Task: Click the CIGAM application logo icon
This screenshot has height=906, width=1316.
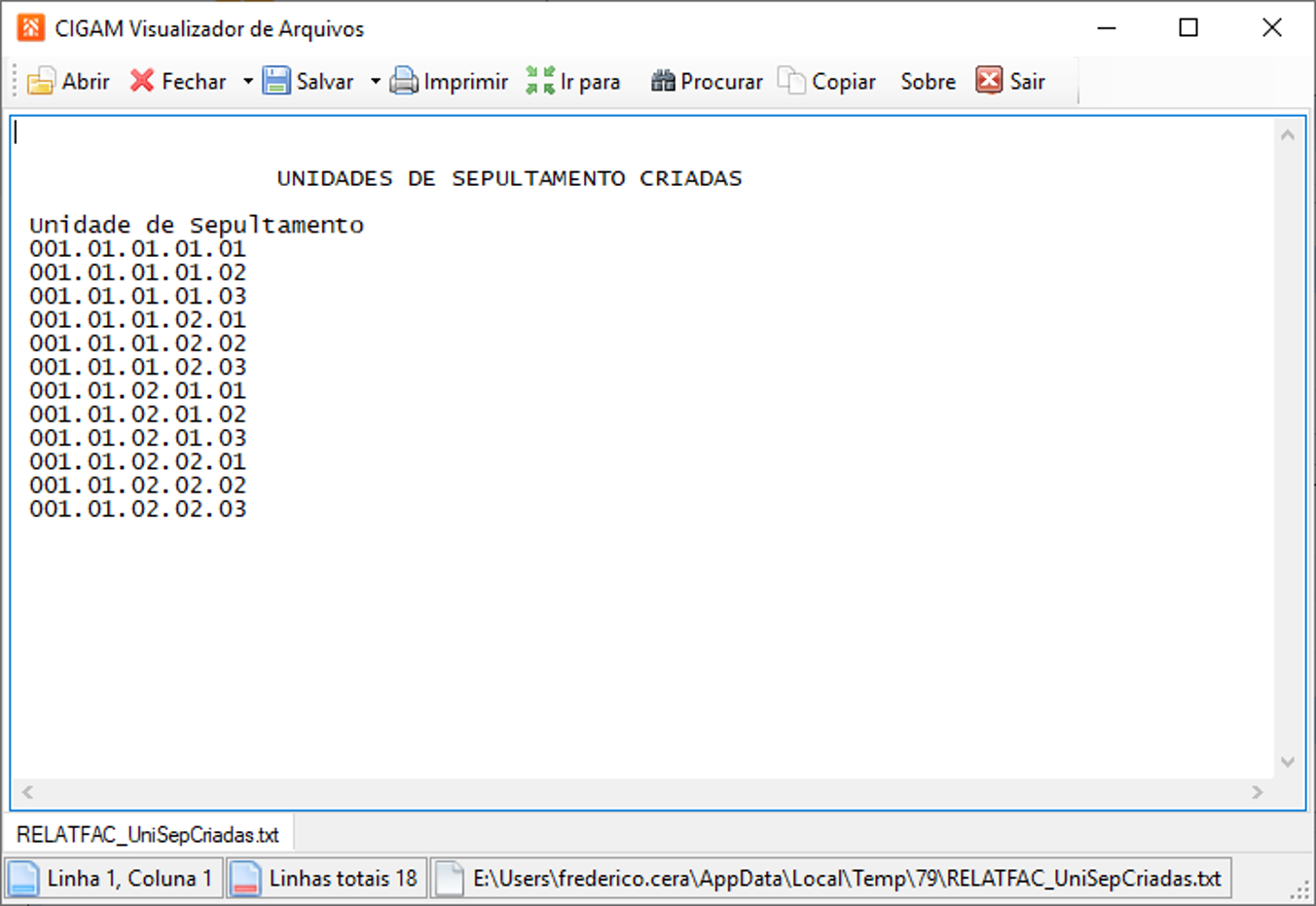Action: pos(31,27)
